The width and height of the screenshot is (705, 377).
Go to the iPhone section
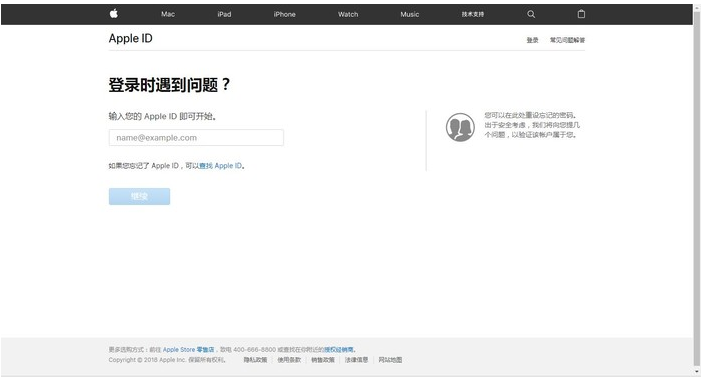coord(285,14)
